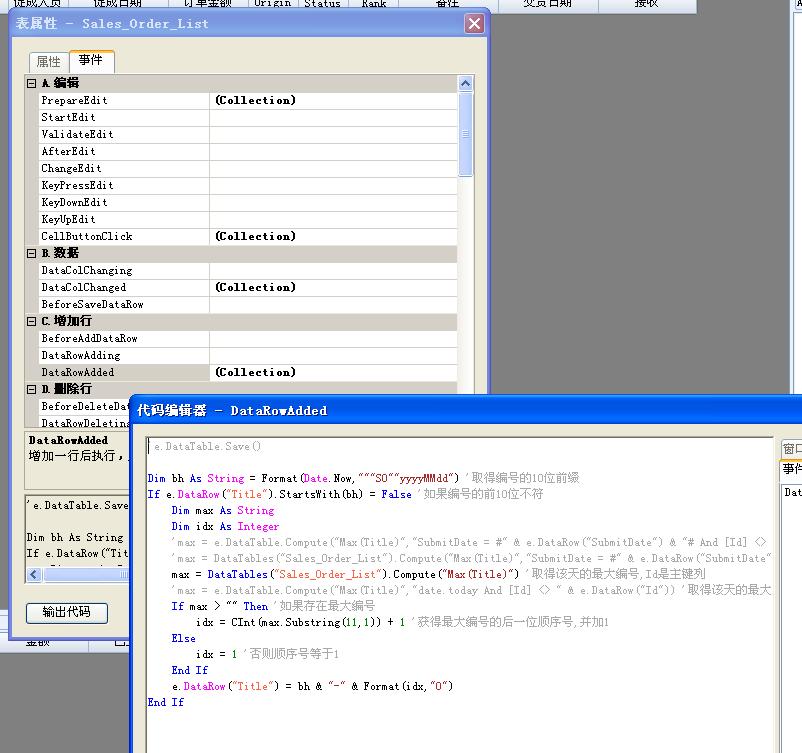Click the empty StartEdit value cell

coord(333,117)
